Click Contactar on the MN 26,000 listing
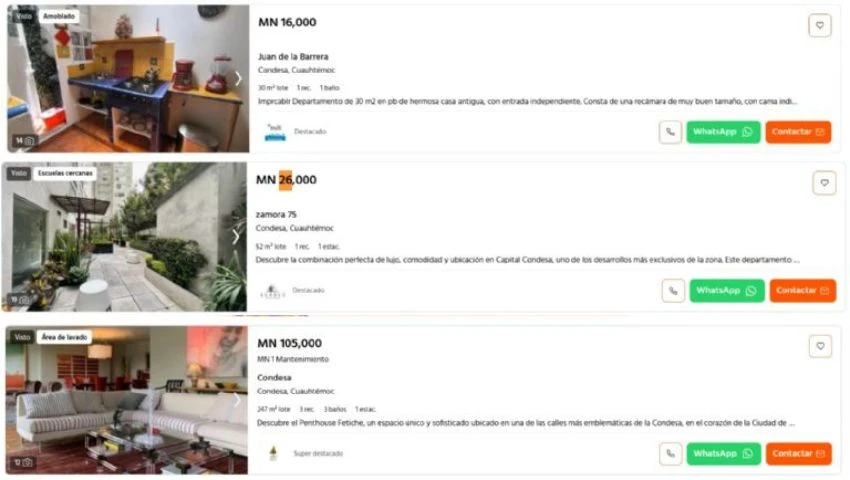Image resolution: width=850 pixels, height=480 pixels. pos(802,291)
